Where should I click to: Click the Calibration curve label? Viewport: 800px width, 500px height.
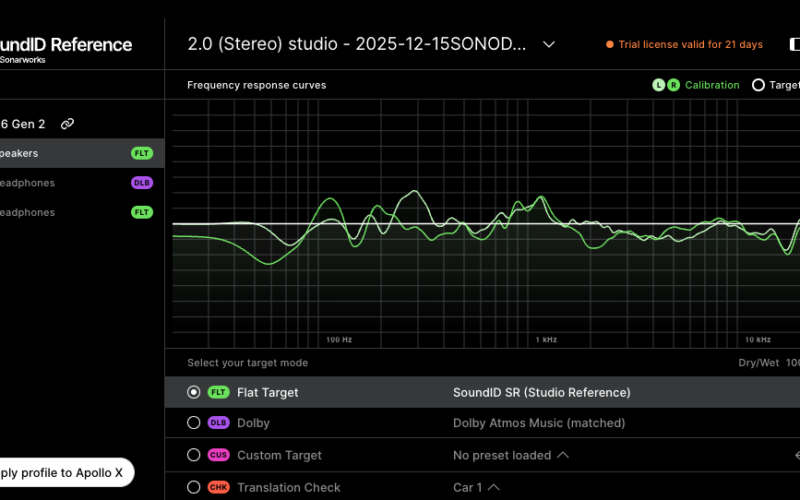coord(712,85)
